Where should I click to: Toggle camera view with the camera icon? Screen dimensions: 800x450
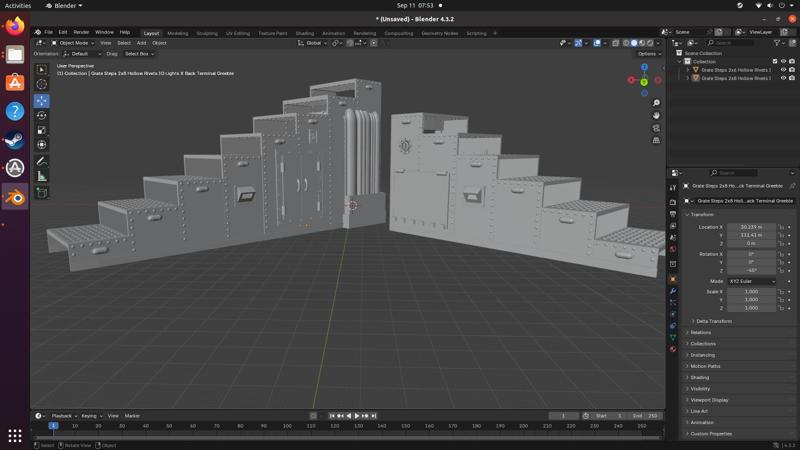click(656, 128)
